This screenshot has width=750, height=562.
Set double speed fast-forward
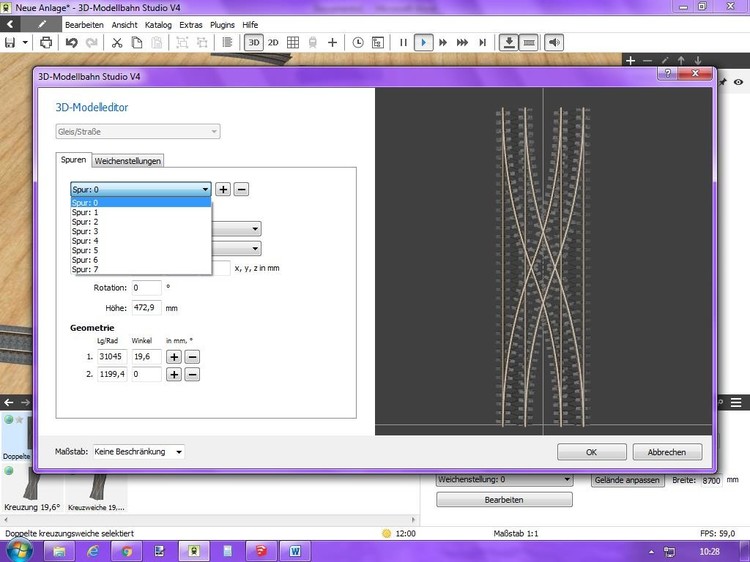coord(443,43)
